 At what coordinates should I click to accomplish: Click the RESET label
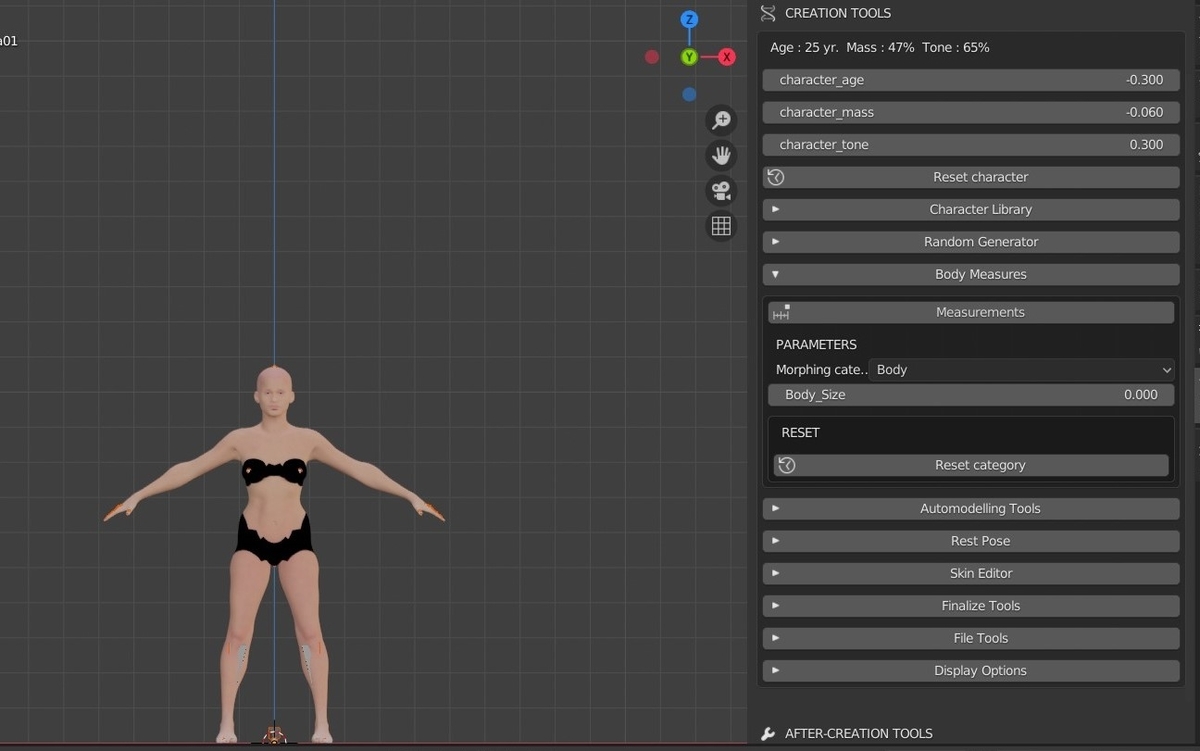pos(800,433)
